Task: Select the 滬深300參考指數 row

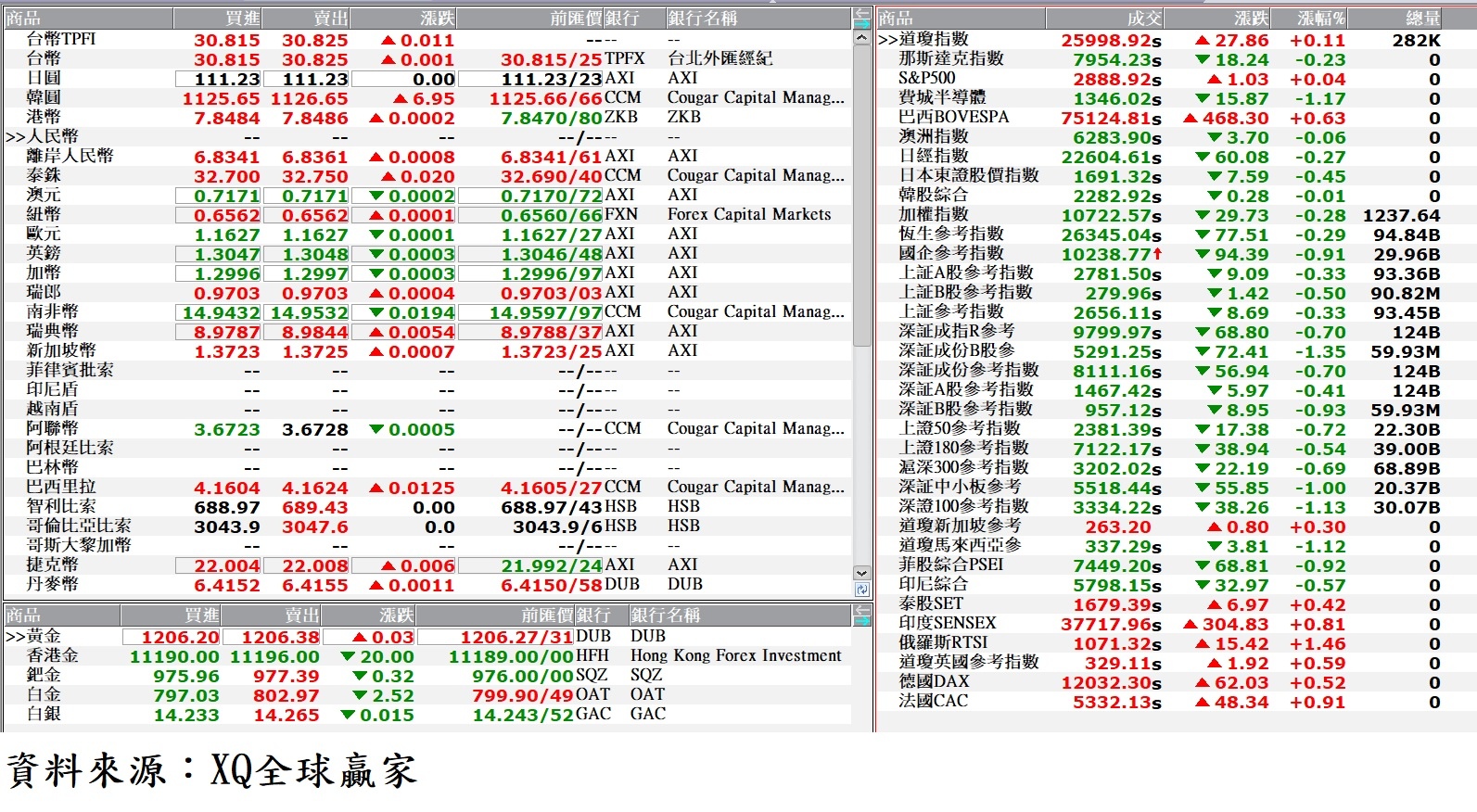Action: [1177, 467]
